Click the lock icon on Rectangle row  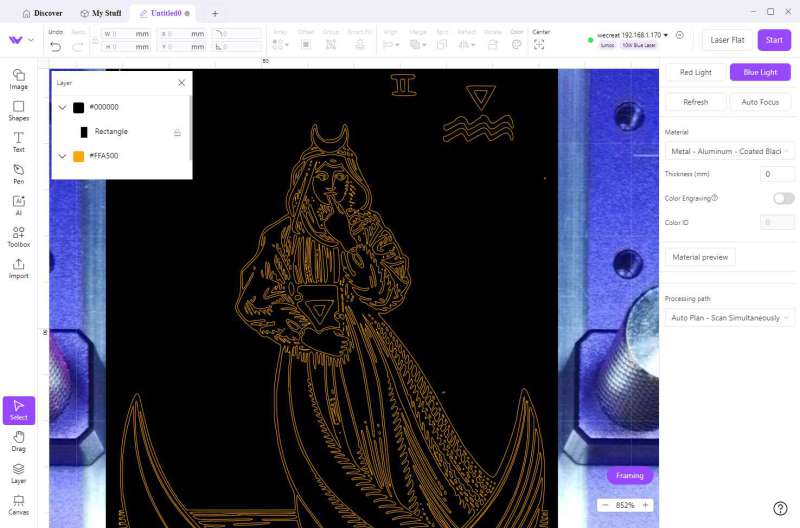177,133
